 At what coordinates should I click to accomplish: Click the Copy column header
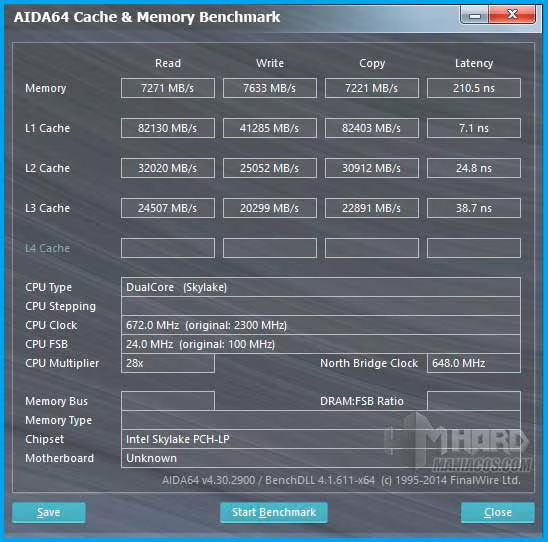pos(372,64)
